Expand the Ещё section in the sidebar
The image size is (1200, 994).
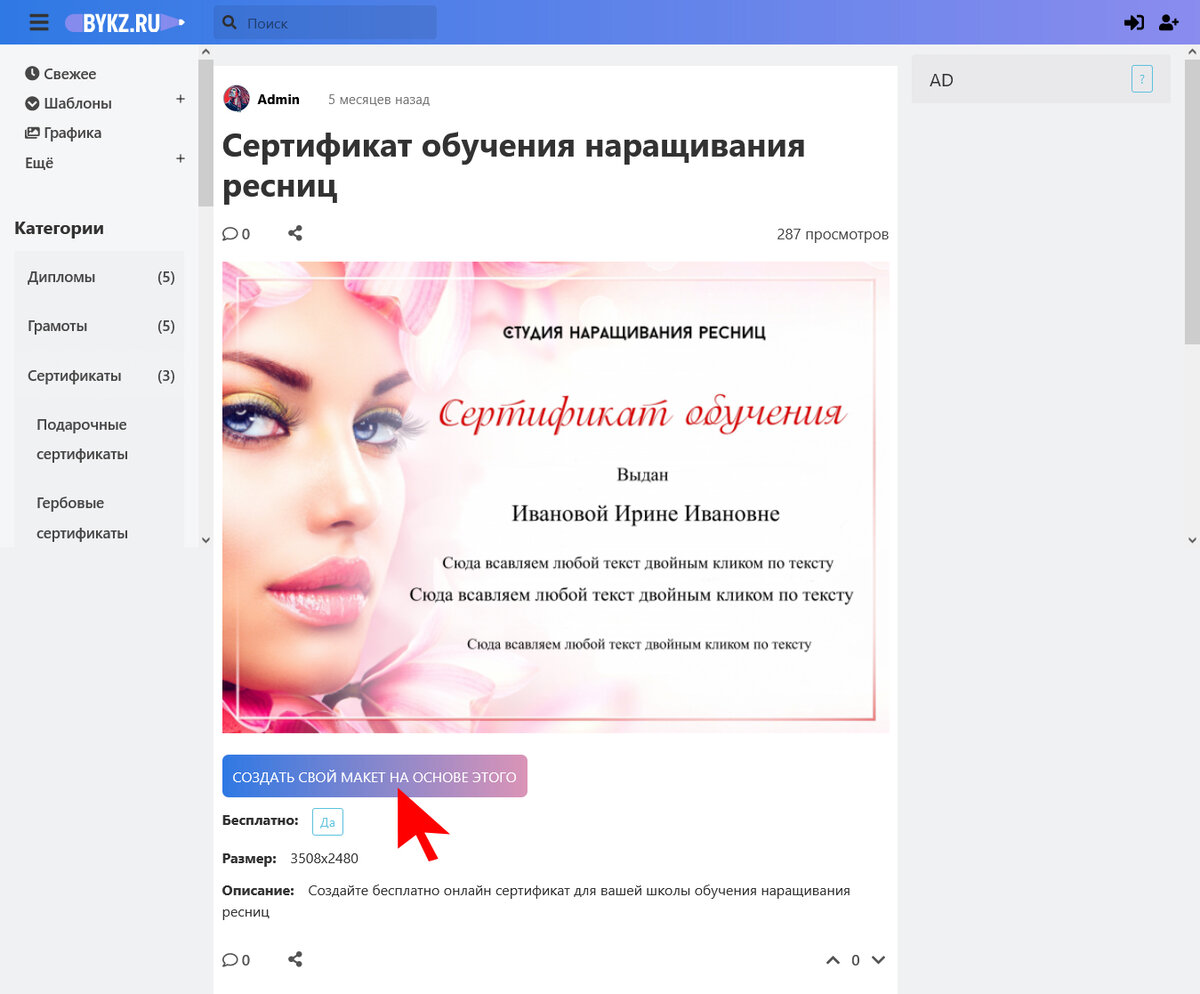coord(180,162)
